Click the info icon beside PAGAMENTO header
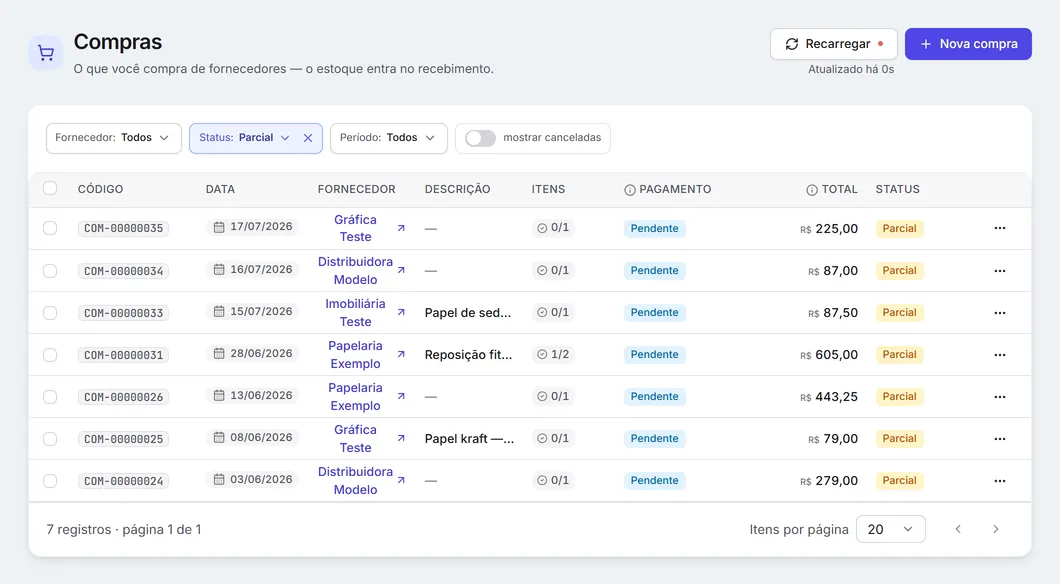Screen dimensions: 1060x584 click(629, 190)
